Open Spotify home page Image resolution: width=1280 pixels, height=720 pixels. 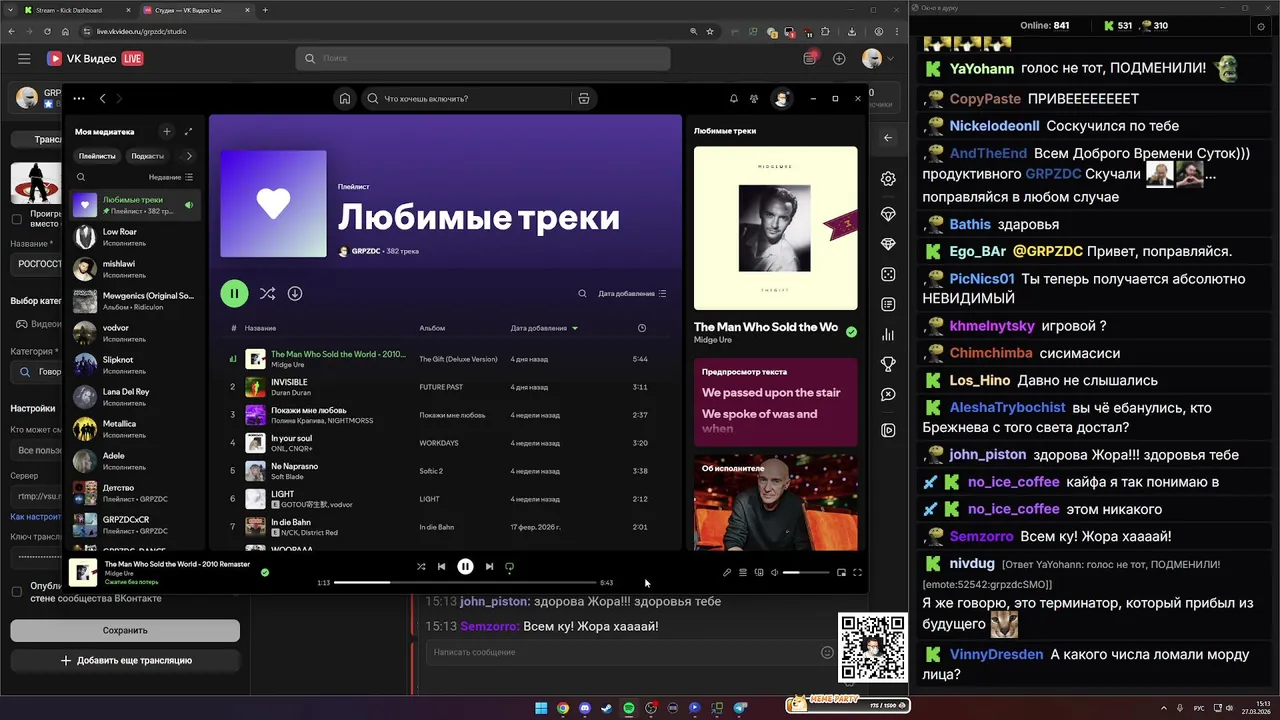coord(345,98)
